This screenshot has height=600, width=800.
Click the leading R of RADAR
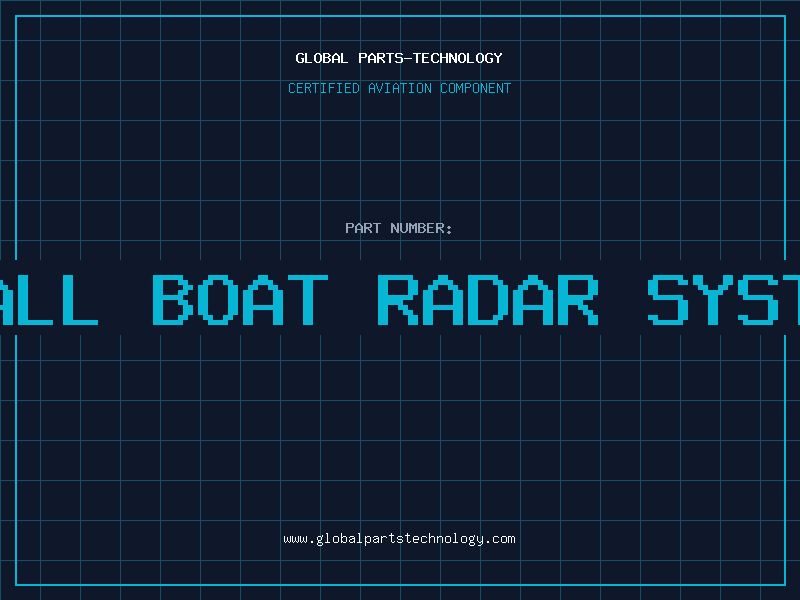point(397,300)
